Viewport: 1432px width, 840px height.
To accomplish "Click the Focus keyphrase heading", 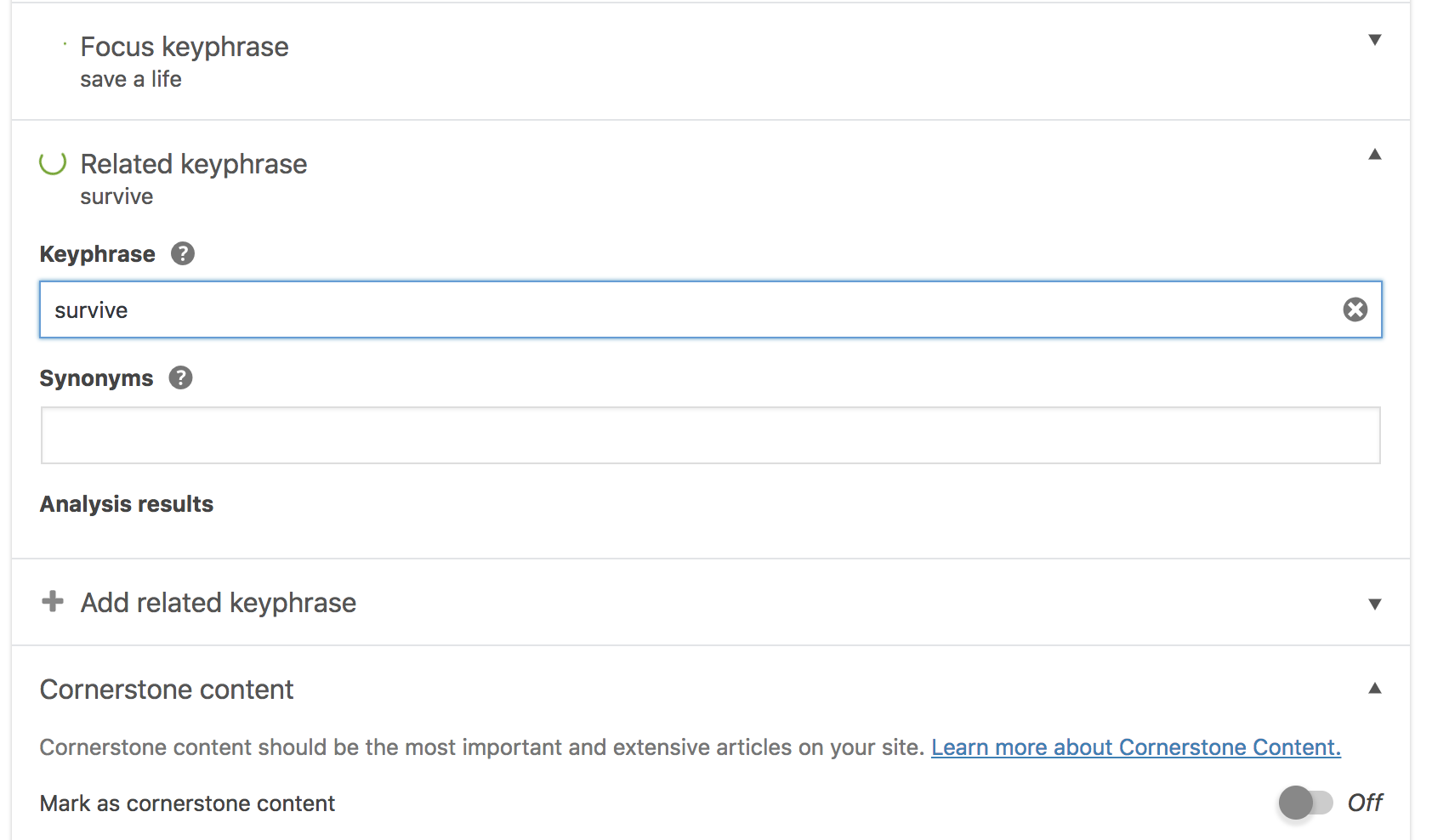I will click(185, 47).
